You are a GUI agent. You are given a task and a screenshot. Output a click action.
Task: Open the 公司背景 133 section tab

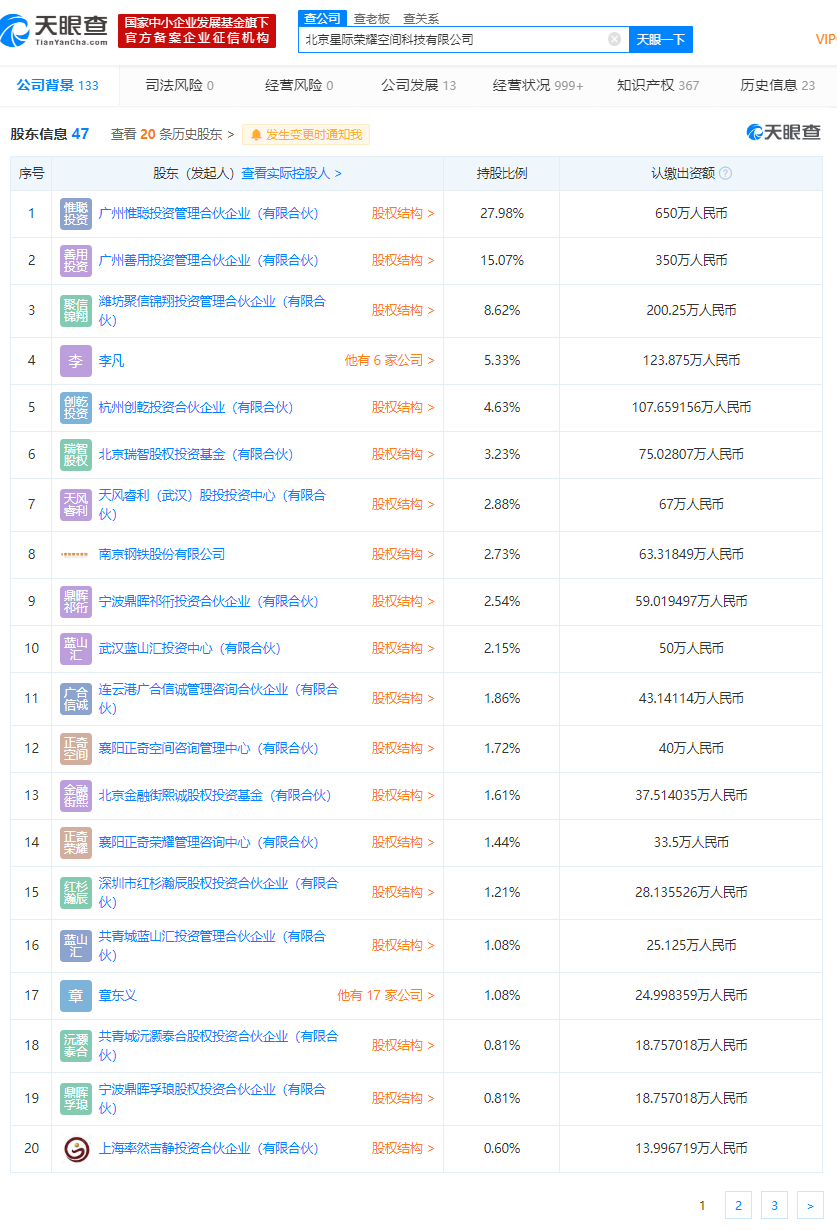pyautogui.click(x=58, y=85)
